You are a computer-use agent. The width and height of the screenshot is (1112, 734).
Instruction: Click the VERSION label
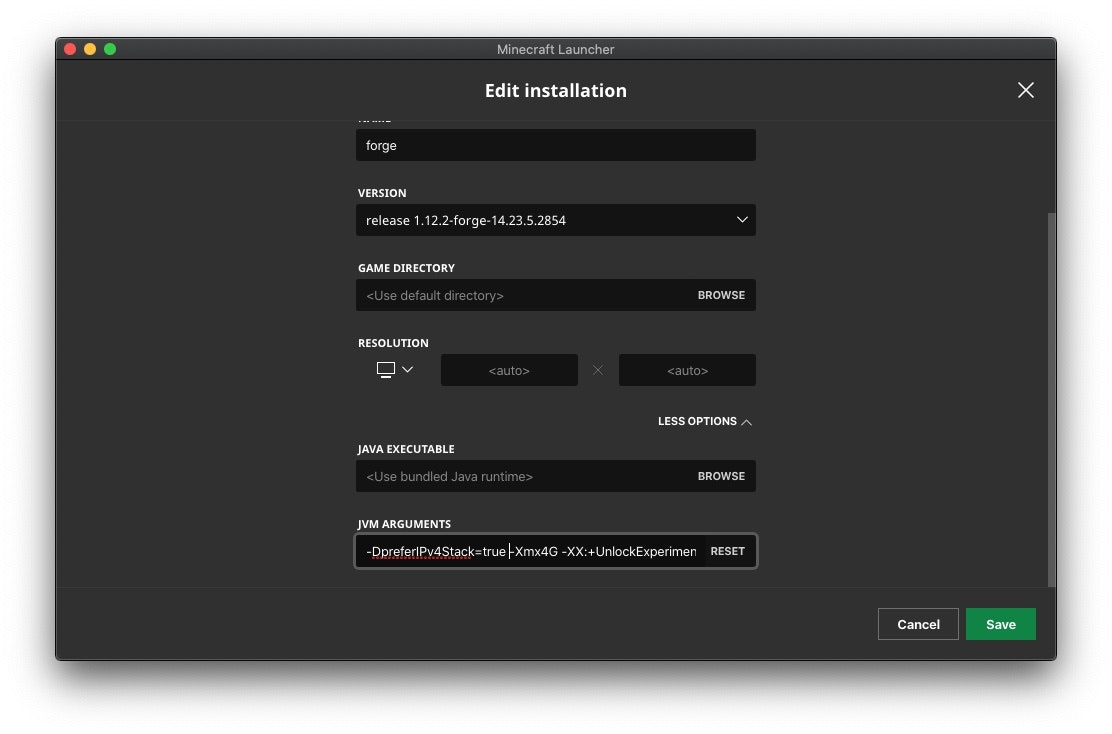pyautogui.click(x=382, y=193)
